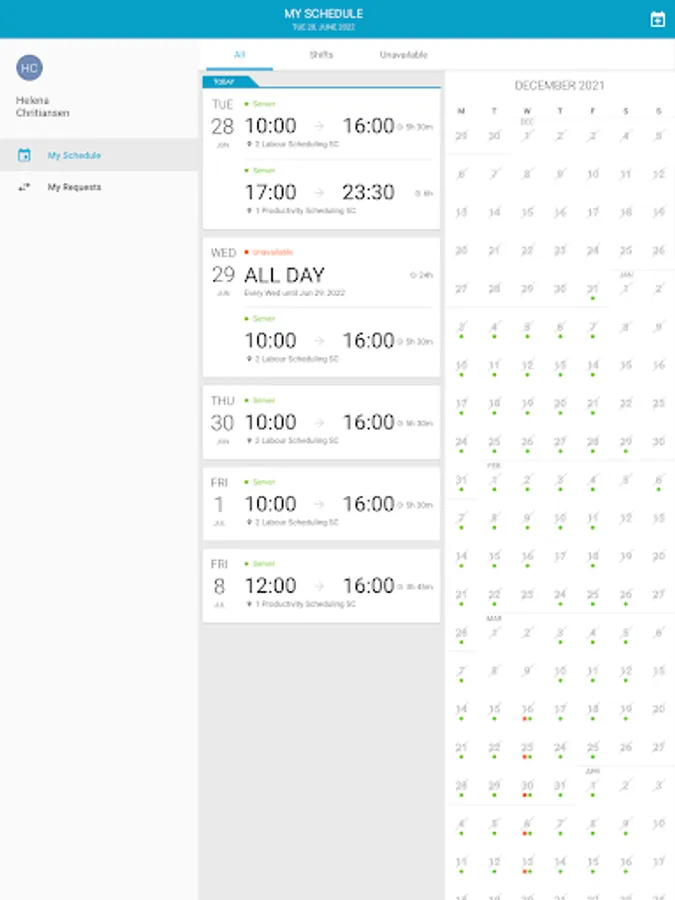Select December 31 in the calendar

(x=592, y=289)
